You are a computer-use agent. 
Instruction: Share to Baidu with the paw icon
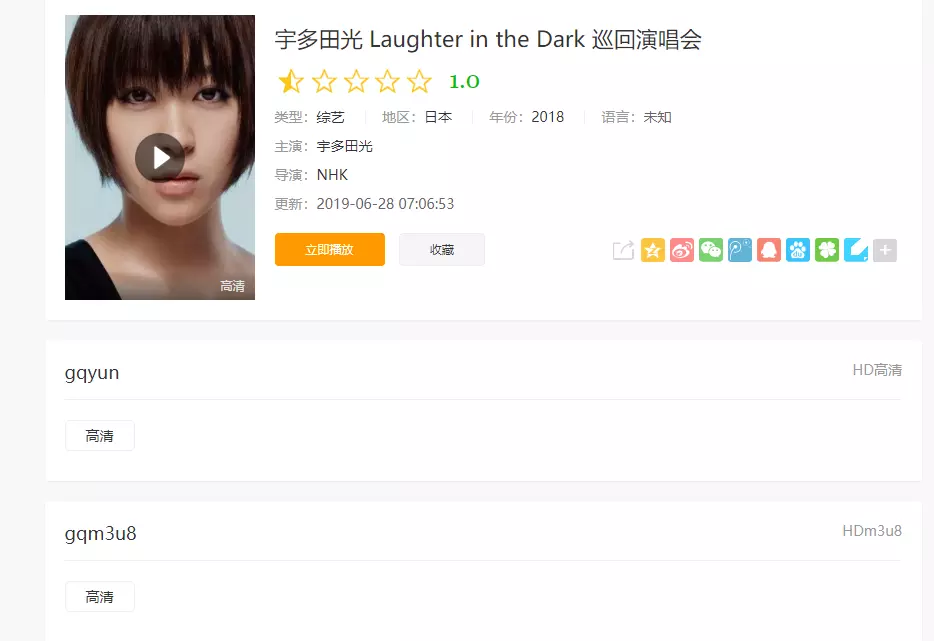pos(798,250)
